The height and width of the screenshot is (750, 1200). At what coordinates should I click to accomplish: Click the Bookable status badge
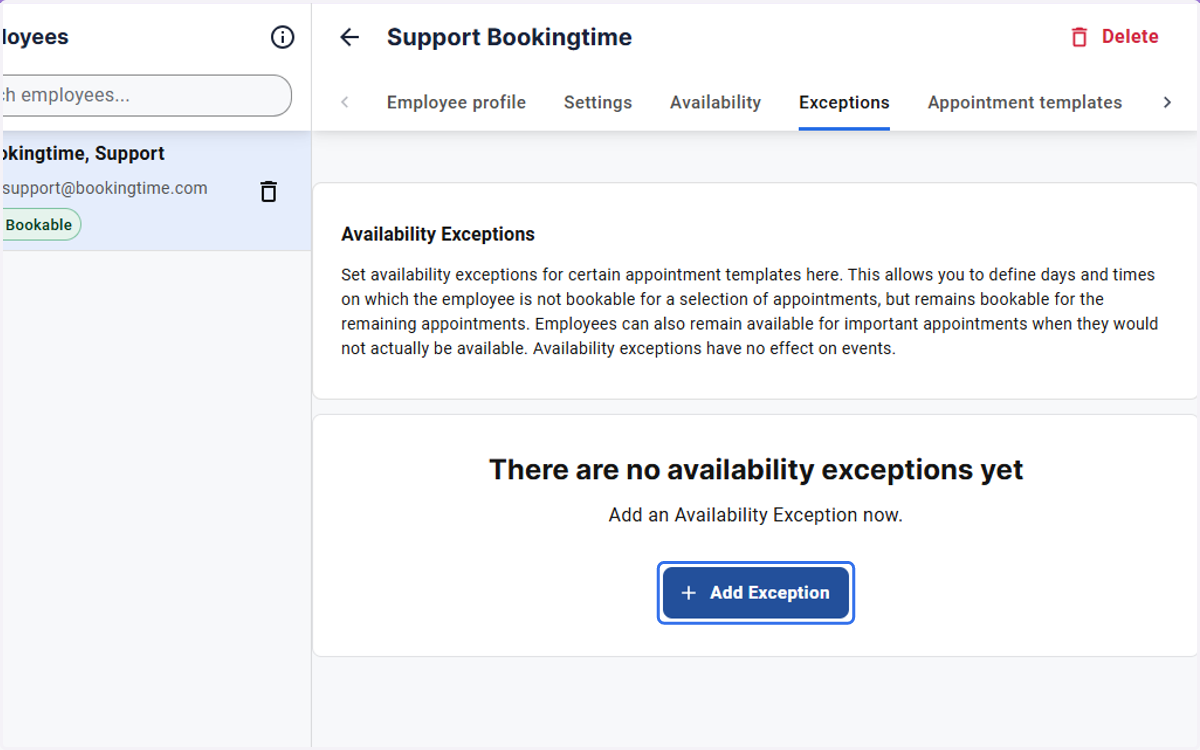click(x=40, y=225)
